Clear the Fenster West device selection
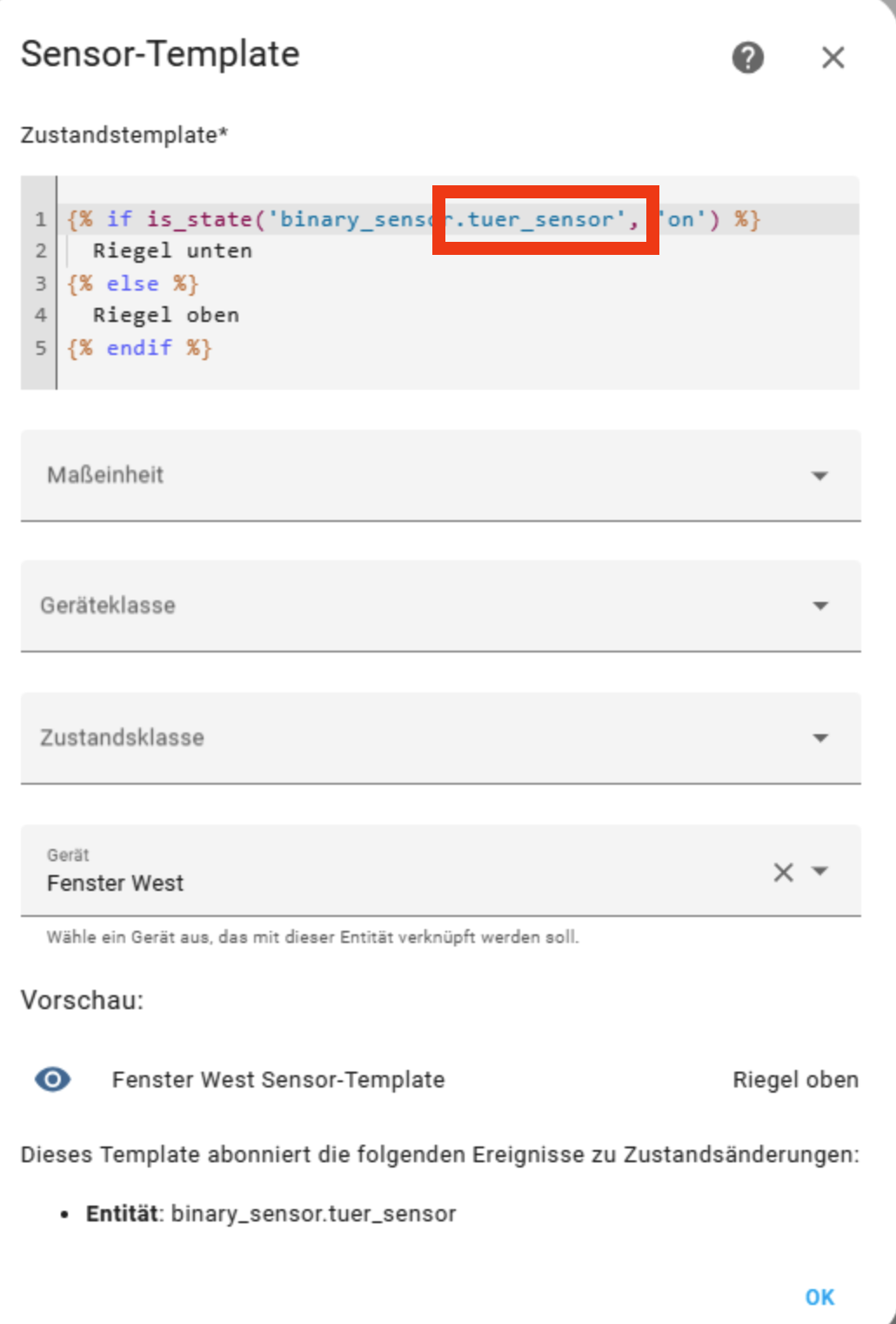Image resolution: width=896 pixels, height=1324 pixels. (783, 872)
